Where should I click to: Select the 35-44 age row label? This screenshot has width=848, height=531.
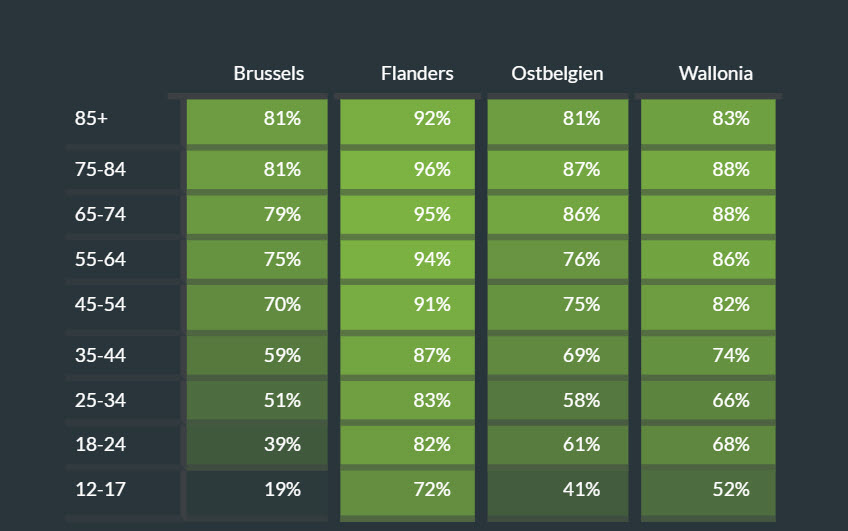100,355
